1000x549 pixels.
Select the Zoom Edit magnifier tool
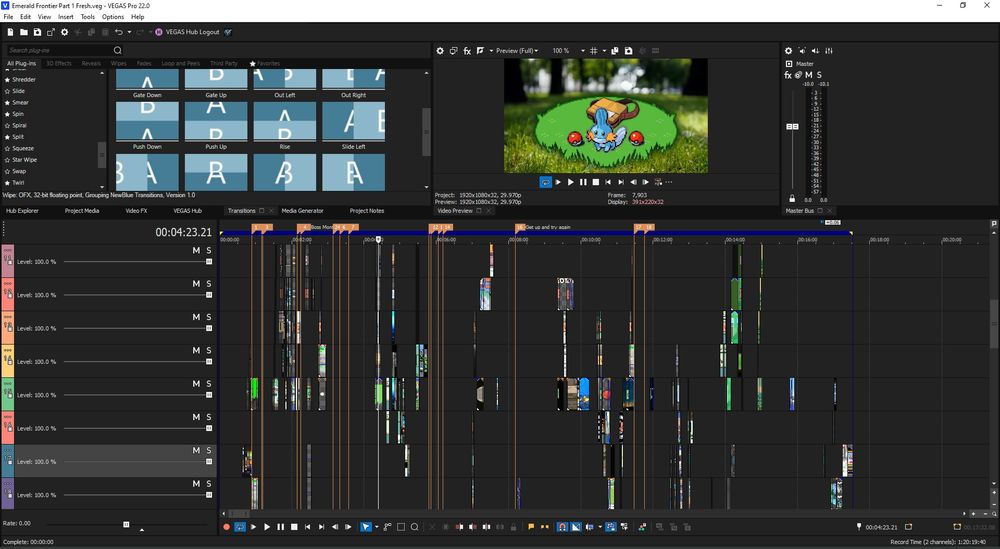point(415,527)
